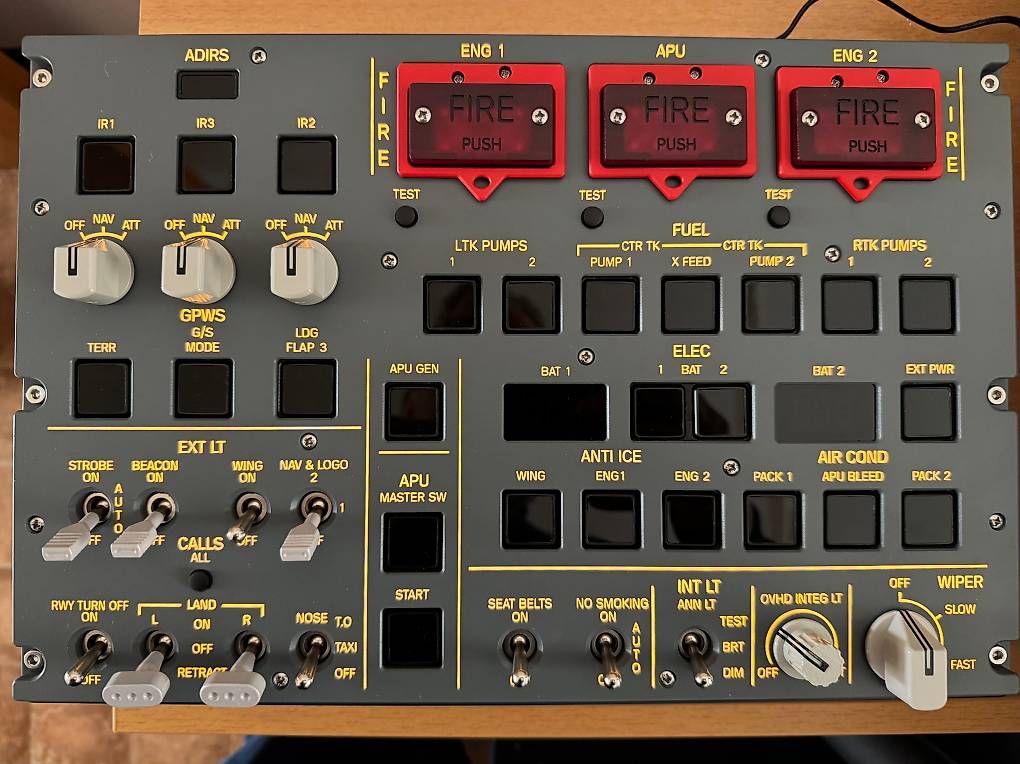Push RTK PUMPS 2 button
This screenshot has width=1020, height=764.
(928, 305)
